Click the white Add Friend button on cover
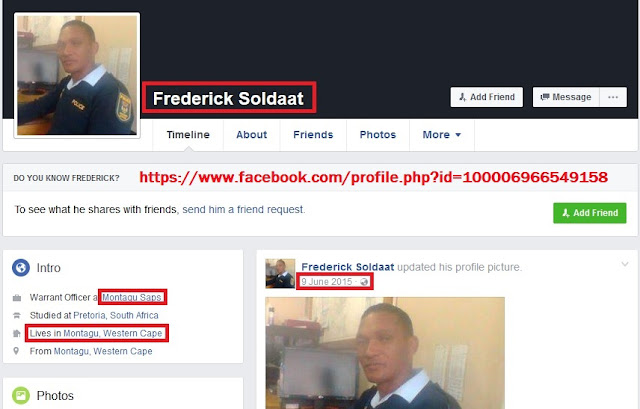The width and height of the screenshot is (640, 409). [x=487, y=97]
